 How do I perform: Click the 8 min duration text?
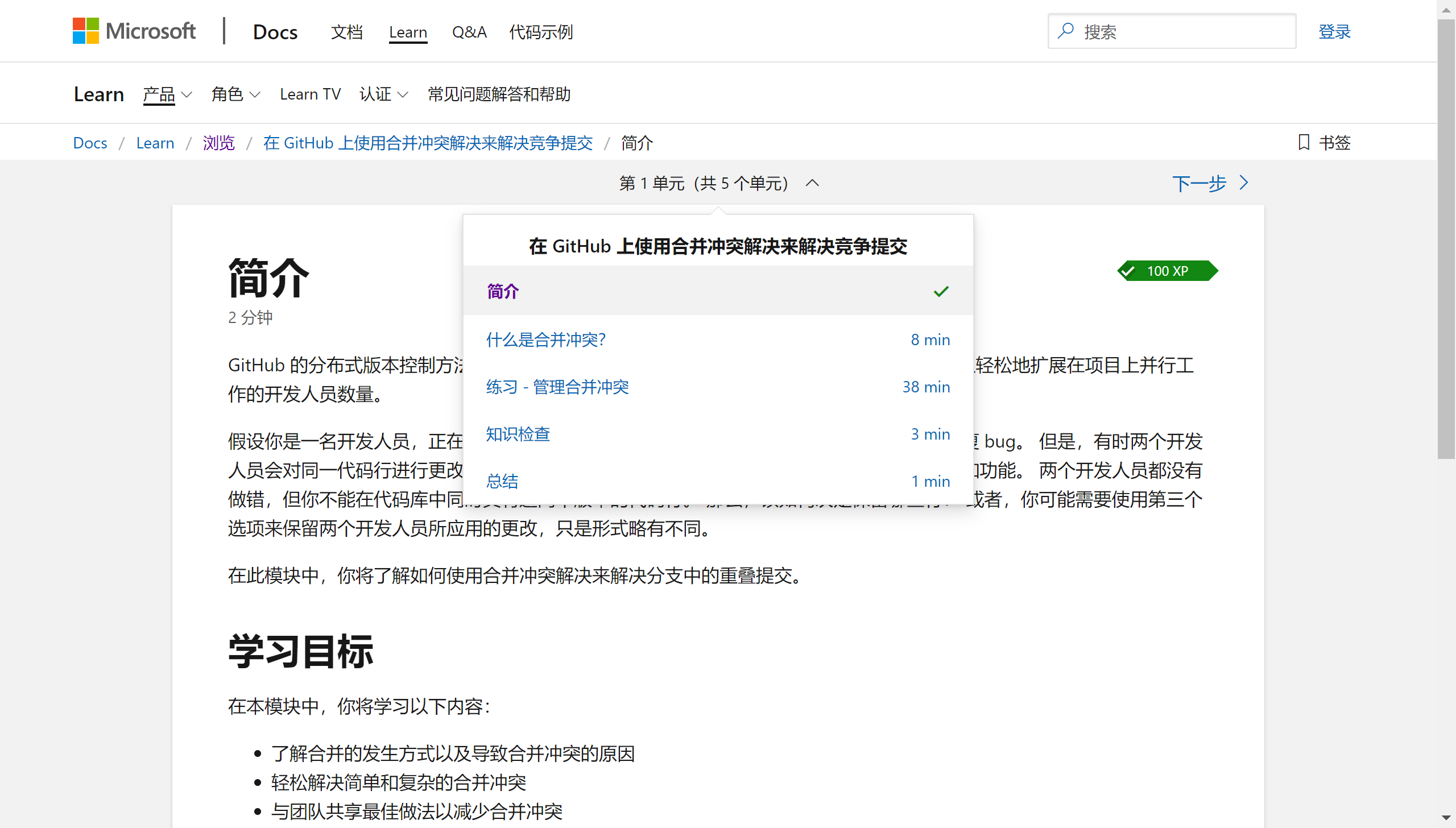(x=930, y=340)
